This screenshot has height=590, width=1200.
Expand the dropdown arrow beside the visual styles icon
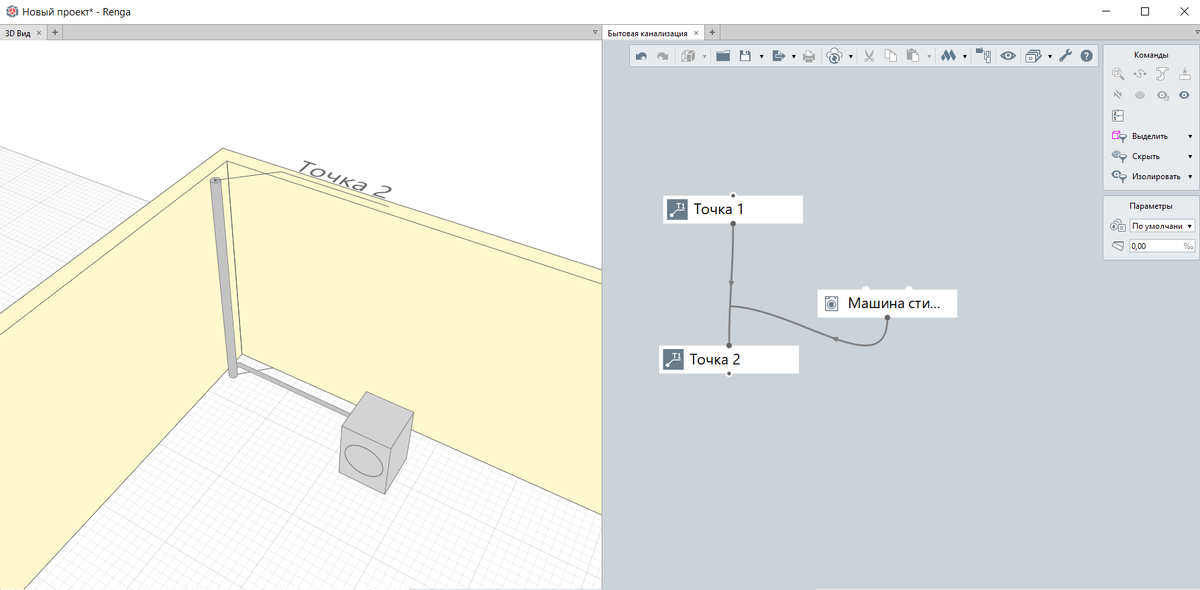click(x=965, y=57)
